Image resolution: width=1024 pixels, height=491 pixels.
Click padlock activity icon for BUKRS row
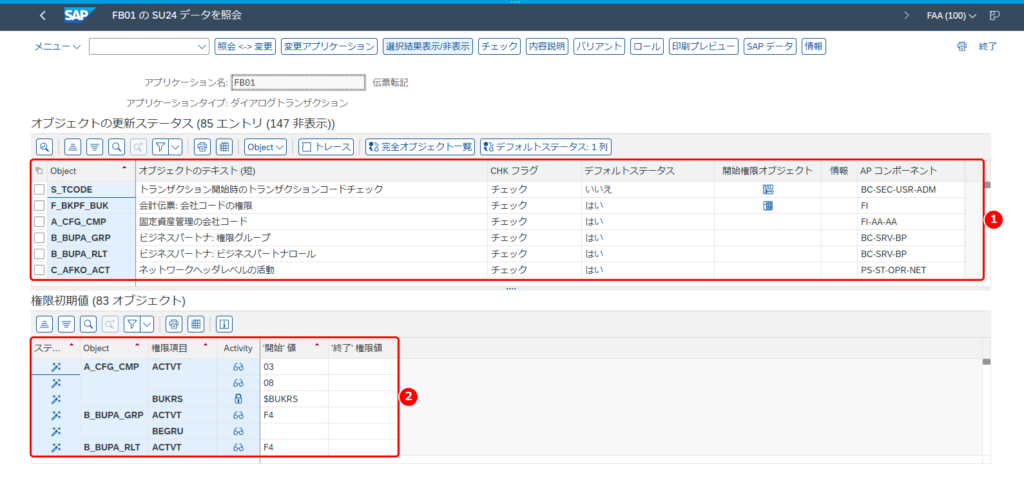pyautogui.click(x=238, y=399)
